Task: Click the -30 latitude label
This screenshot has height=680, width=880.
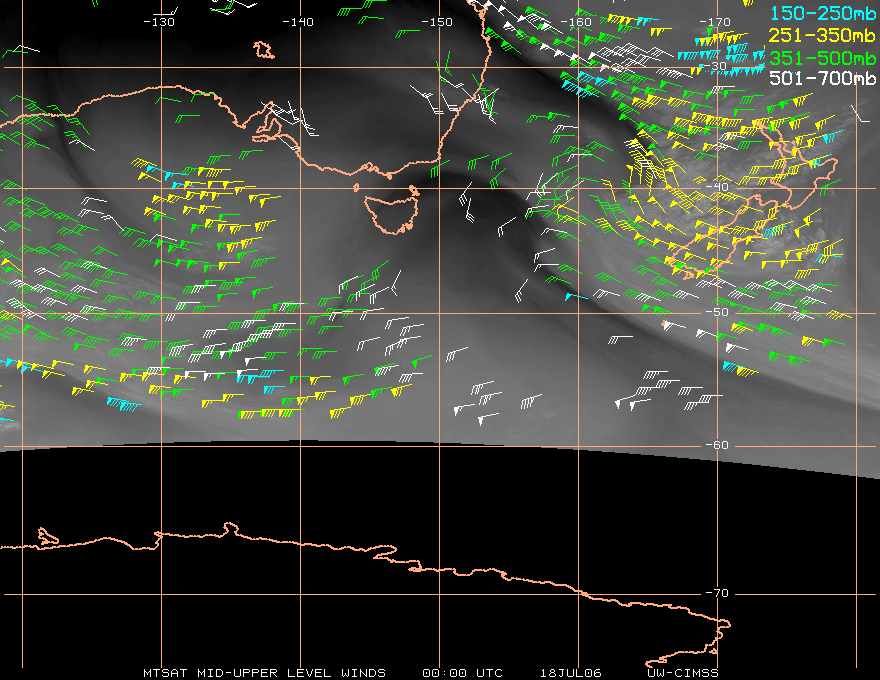Action: pos(716,66)
